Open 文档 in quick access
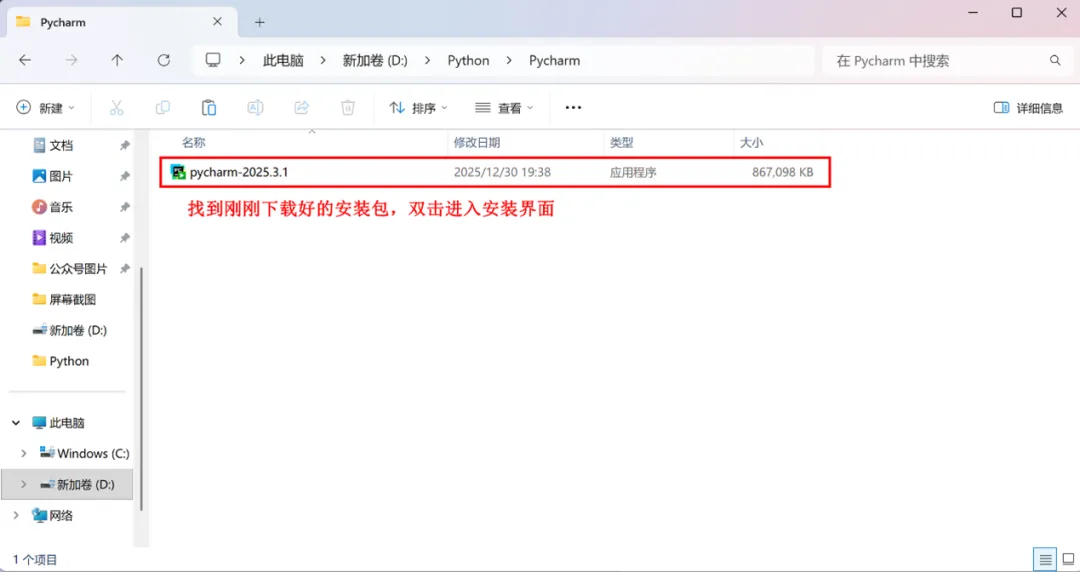Screen dimensions: 1080x572 pos(53,145)
